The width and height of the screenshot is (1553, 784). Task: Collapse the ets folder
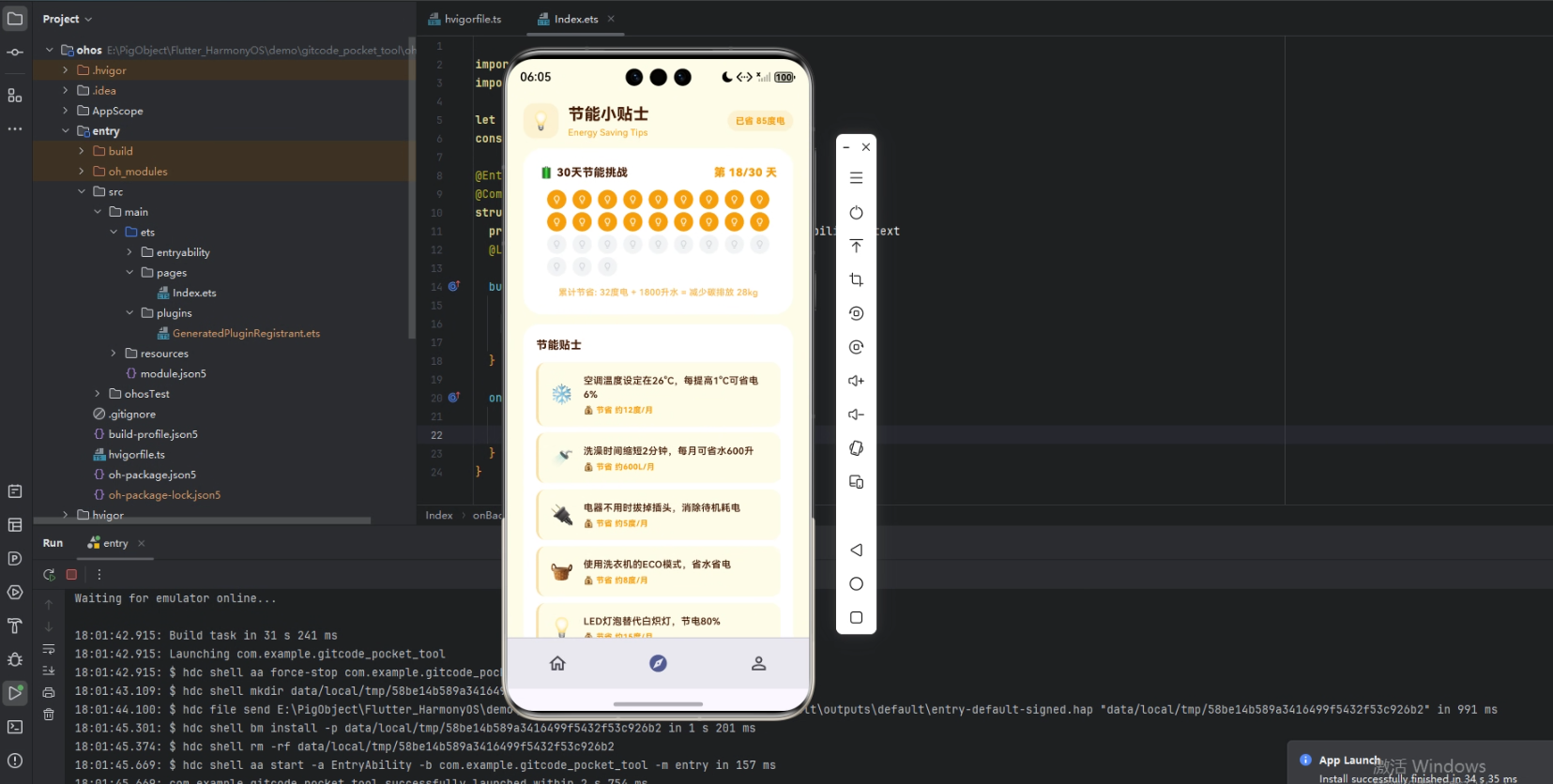click(x=114, y=233)
